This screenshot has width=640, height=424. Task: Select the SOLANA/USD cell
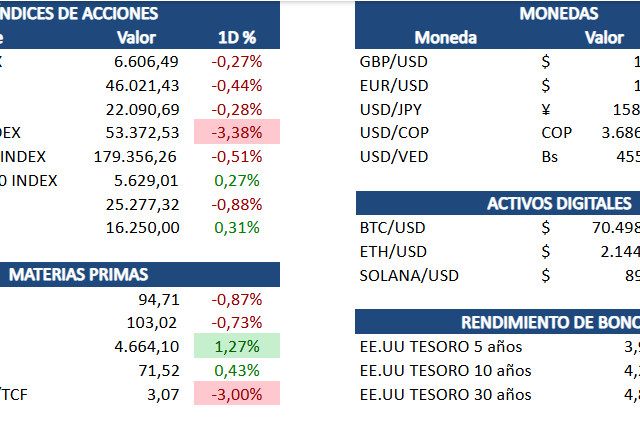click(408, 275)
